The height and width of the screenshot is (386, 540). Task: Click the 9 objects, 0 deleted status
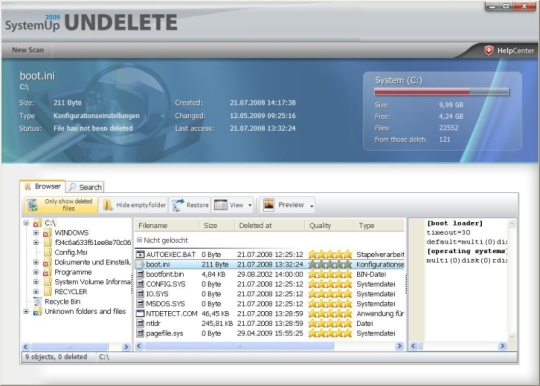click(x=56, y=357)
